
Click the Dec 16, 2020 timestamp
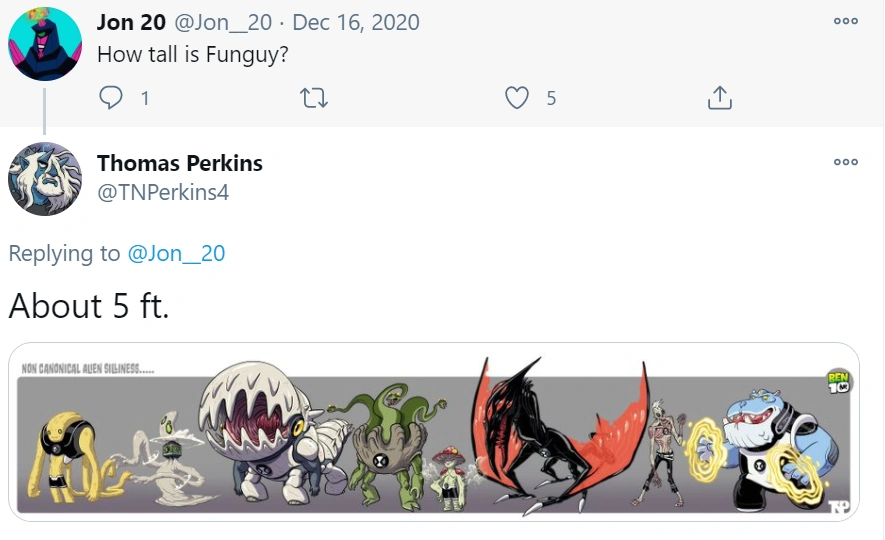click(356, 22)
